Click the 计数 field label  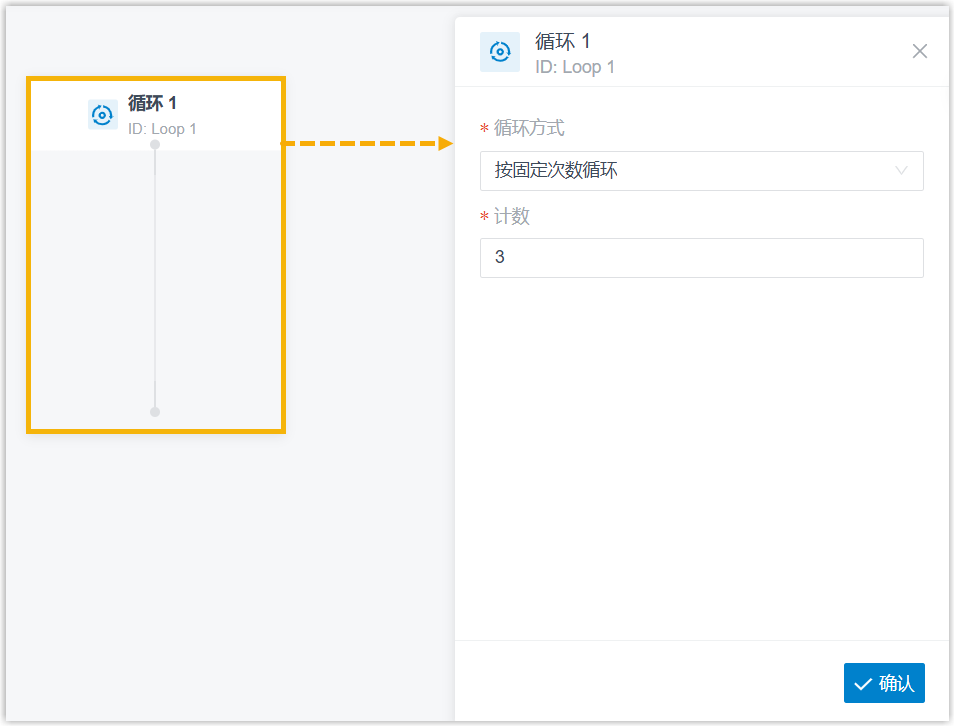(x=512, y=216)
